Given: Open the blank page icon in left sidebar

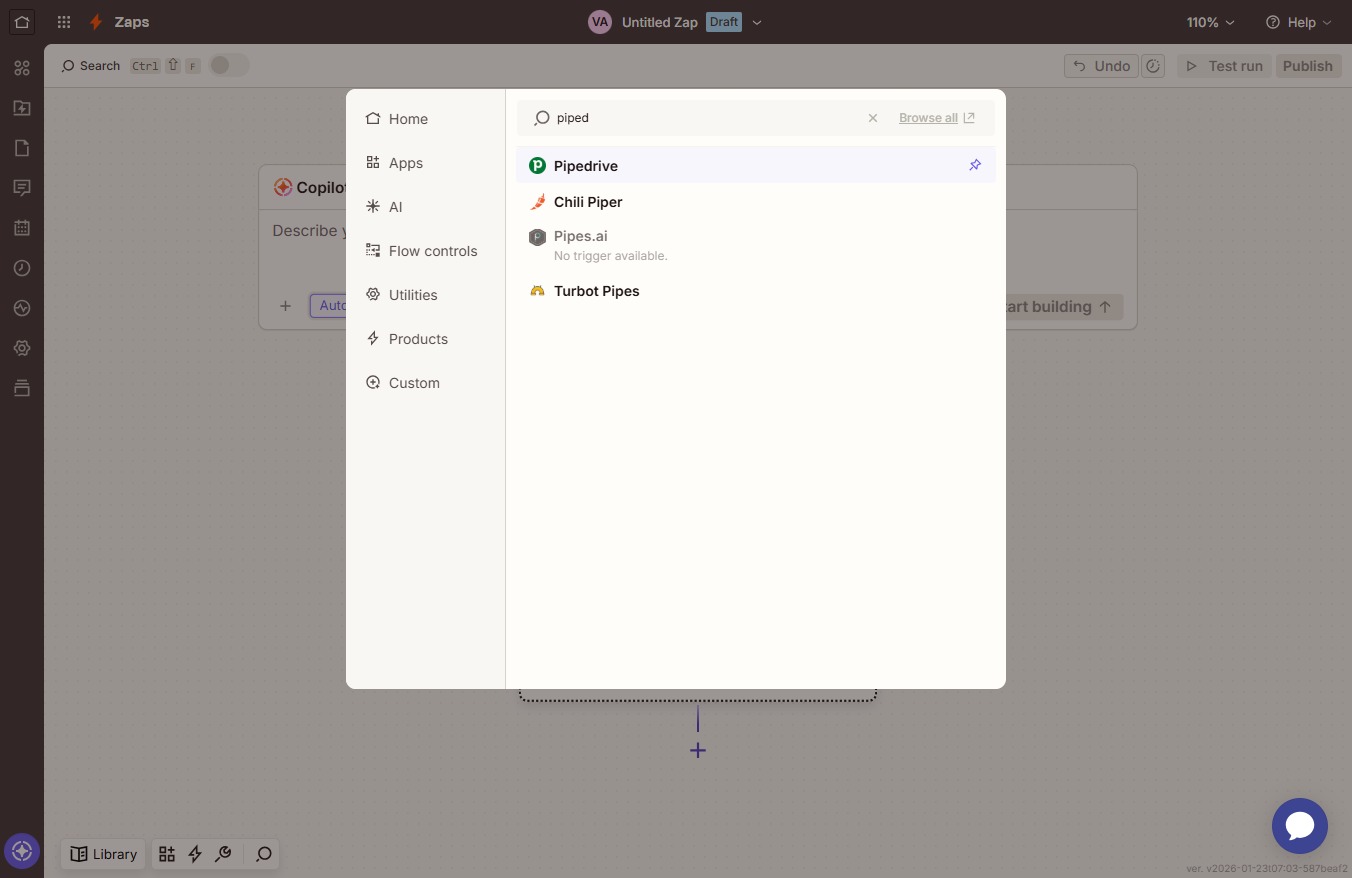Looking at the screenshot, I should pos(22,148).
